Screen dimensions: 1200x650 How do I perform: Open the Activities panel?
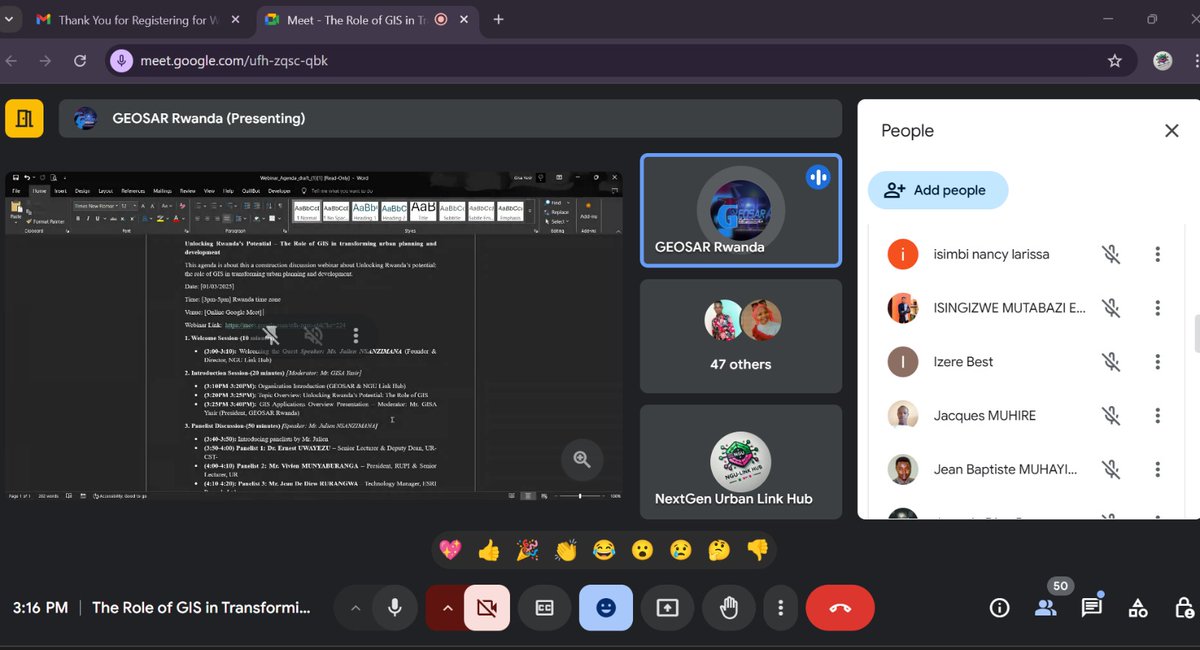tap(1138, 607)
